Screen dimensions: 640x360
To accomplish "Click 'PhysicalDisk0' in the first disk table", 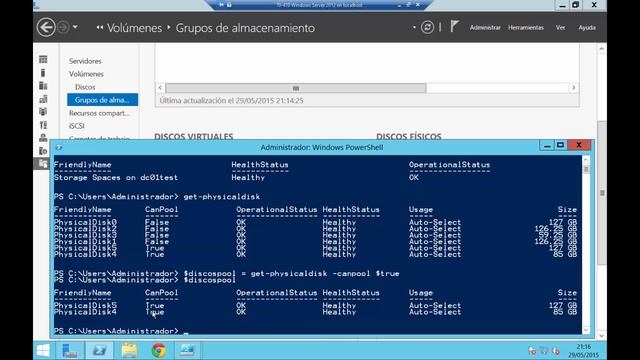I will pyautogui.click(x=85, y=222).
